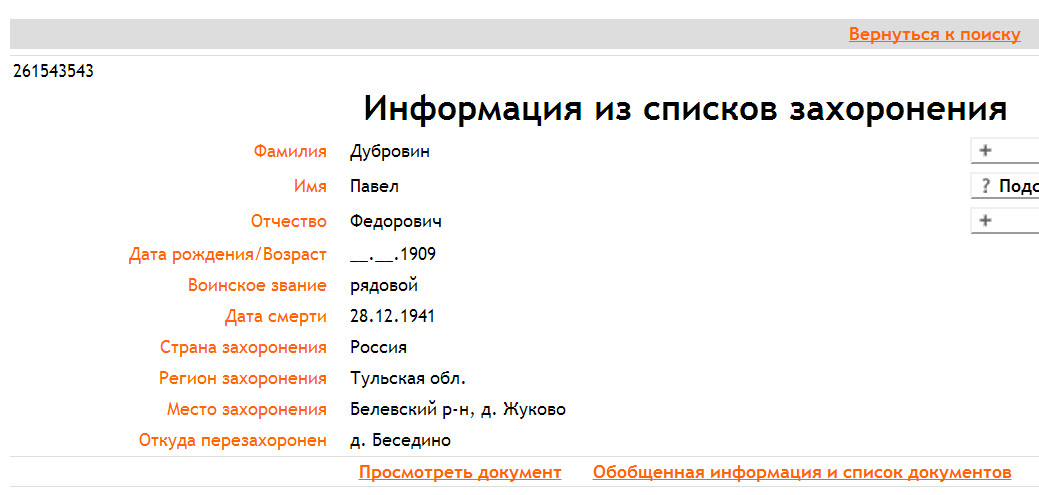Click the birth year value "__.__.1909"
The image size is (1039, 495).
pyautogui.click(x=392, y=254)
